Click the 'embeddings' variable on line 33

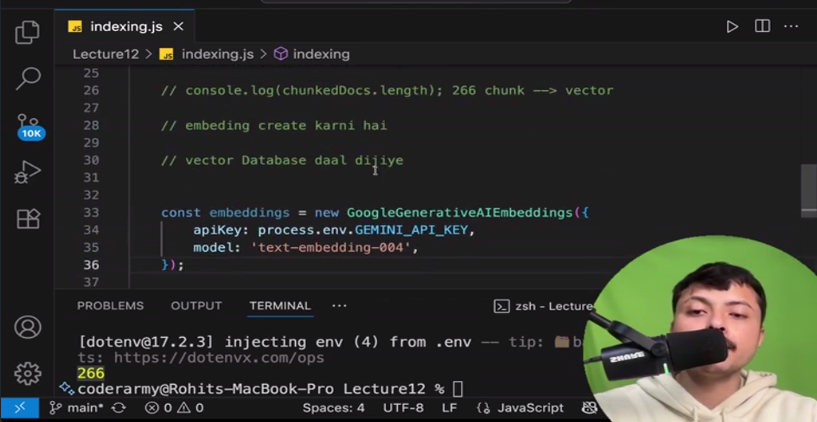(x=249, y=213)
